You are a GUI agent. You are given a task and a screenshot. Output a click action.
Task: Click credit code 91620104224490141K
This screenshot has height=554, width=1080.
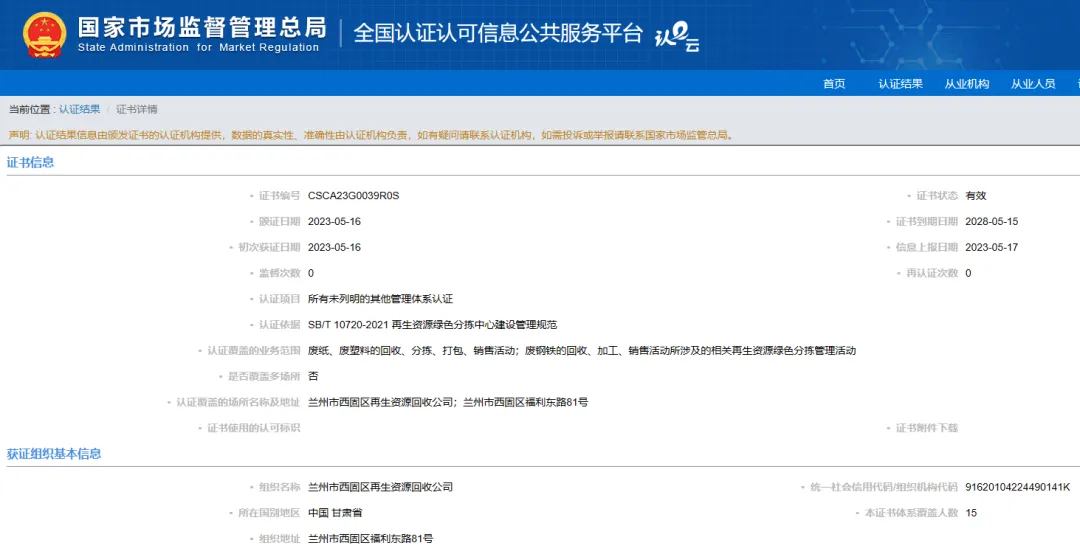click(x=1017, y=486)
